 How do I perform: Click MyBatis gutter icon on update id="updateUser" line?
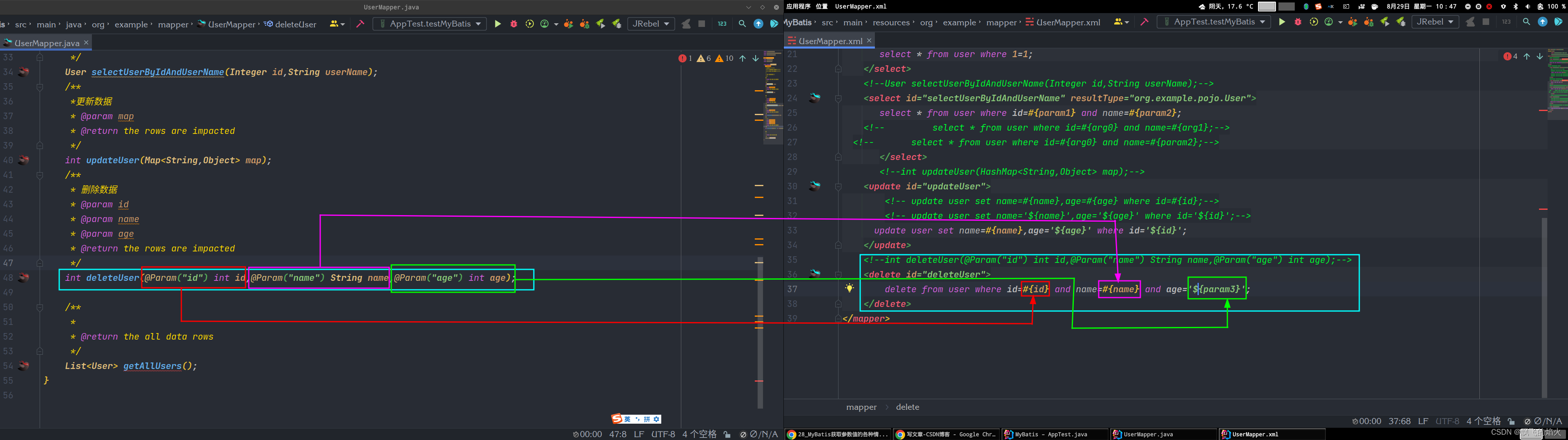[814, 186]
